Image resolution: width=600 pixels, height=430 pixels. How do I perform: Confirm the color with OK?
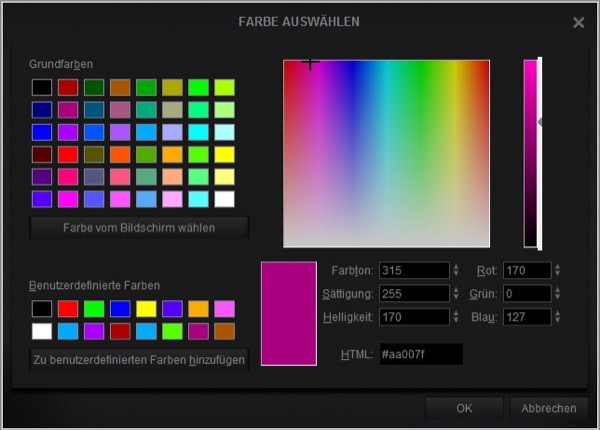[464, 408]
